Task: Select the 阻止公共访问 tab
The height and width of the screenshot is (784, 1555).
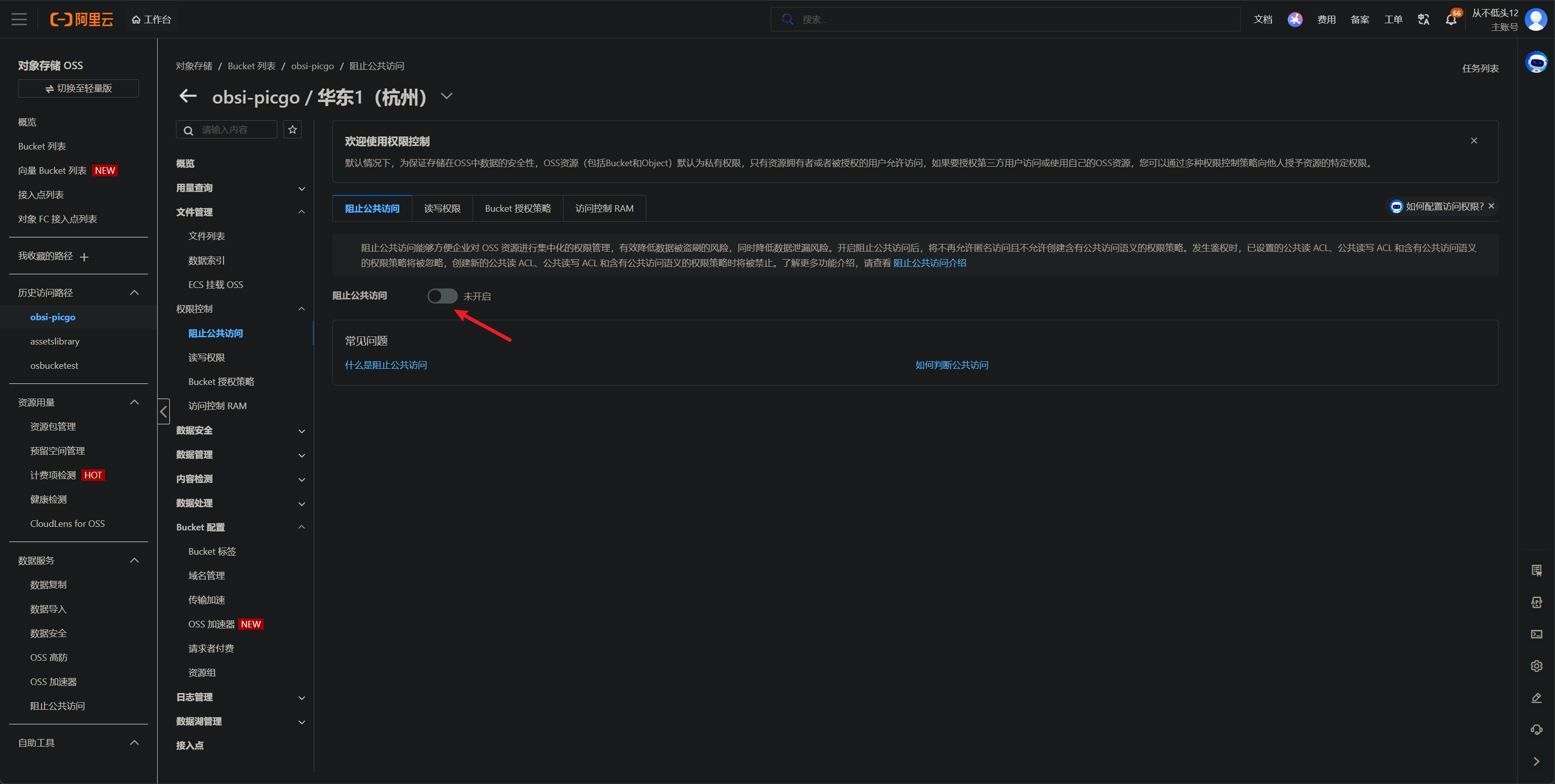Action: 372,208
